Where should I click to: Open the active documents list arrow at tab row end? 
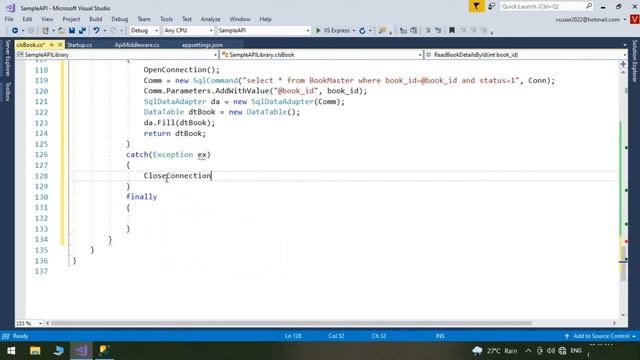coord(624,45)
